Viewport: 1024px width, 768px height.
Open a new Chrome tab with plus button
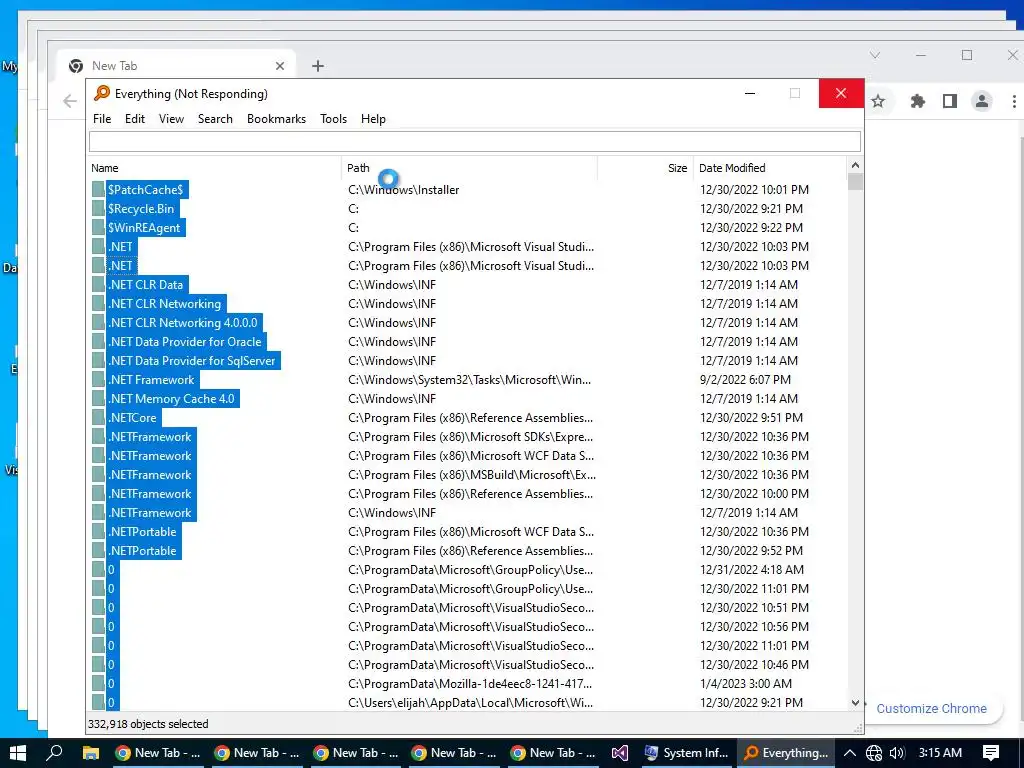(317, 66)
